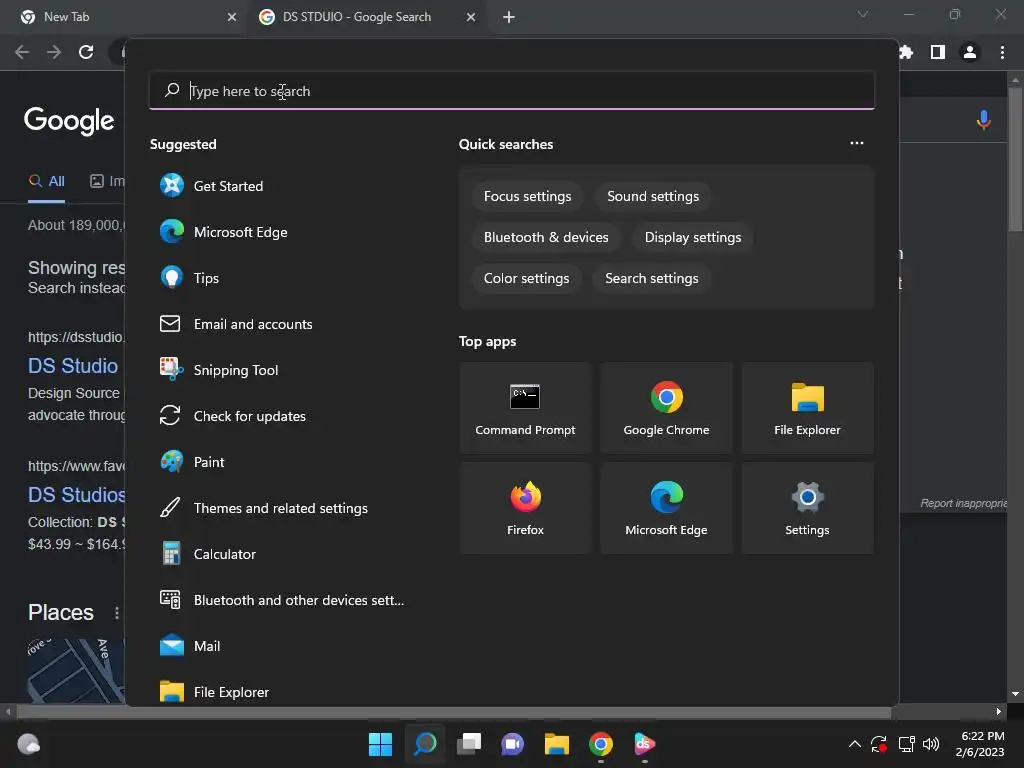This screenshot has height=768, width=1024.
Task: Choose the Color settings quick search
Action: [x=526, y=278]
